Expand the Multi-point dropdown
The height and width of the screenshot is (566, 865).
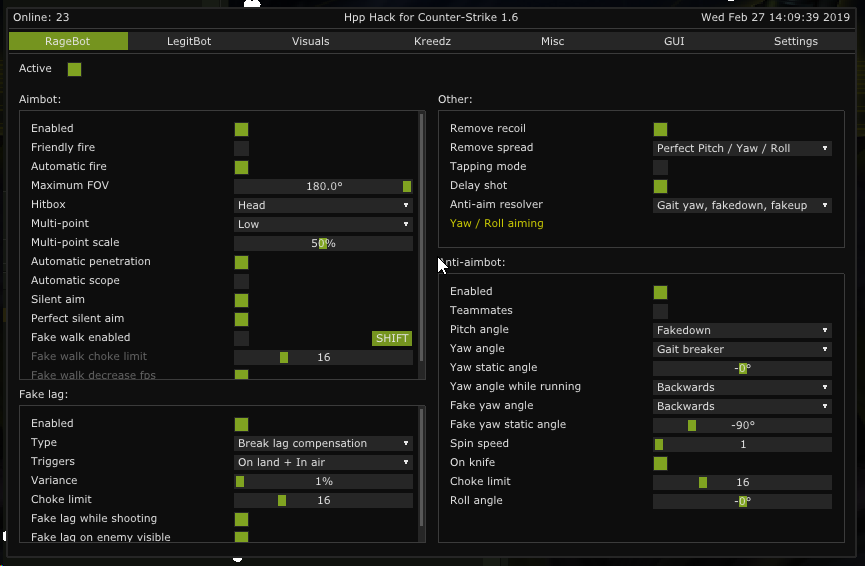(x=323, y=224)
